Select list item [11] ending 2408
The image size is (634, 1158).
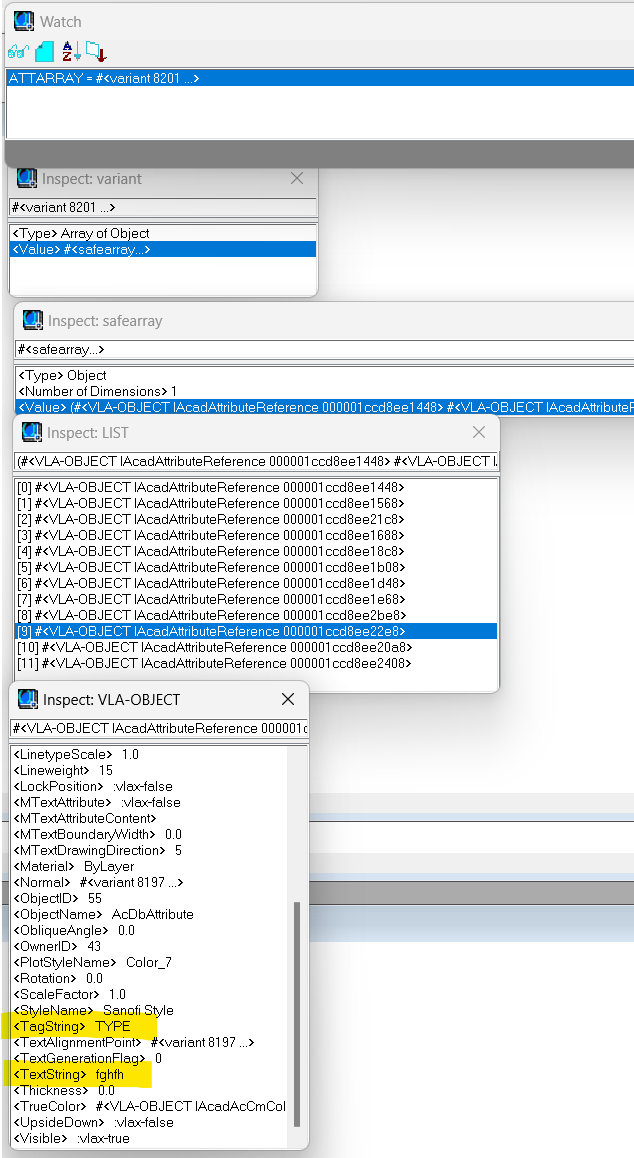tap(256, 663)
